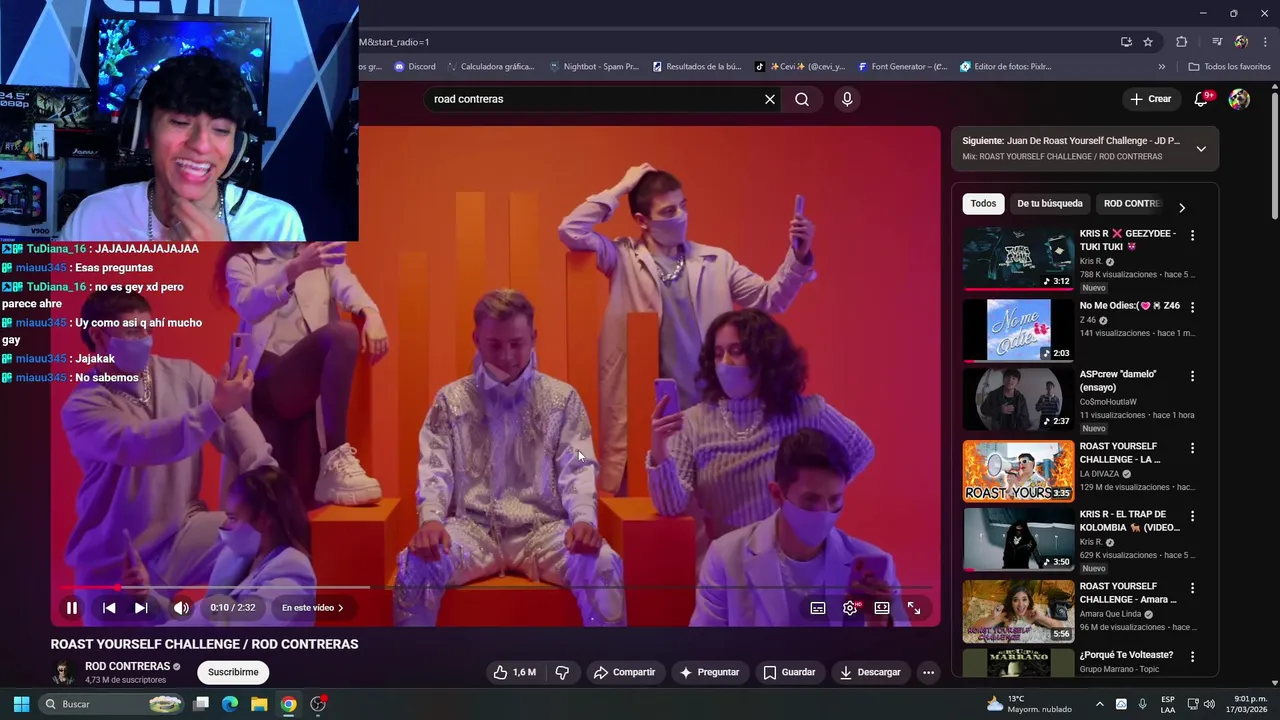
Task: Open the Pixlr photo editor bookmark
Action: coord(1005,67)
